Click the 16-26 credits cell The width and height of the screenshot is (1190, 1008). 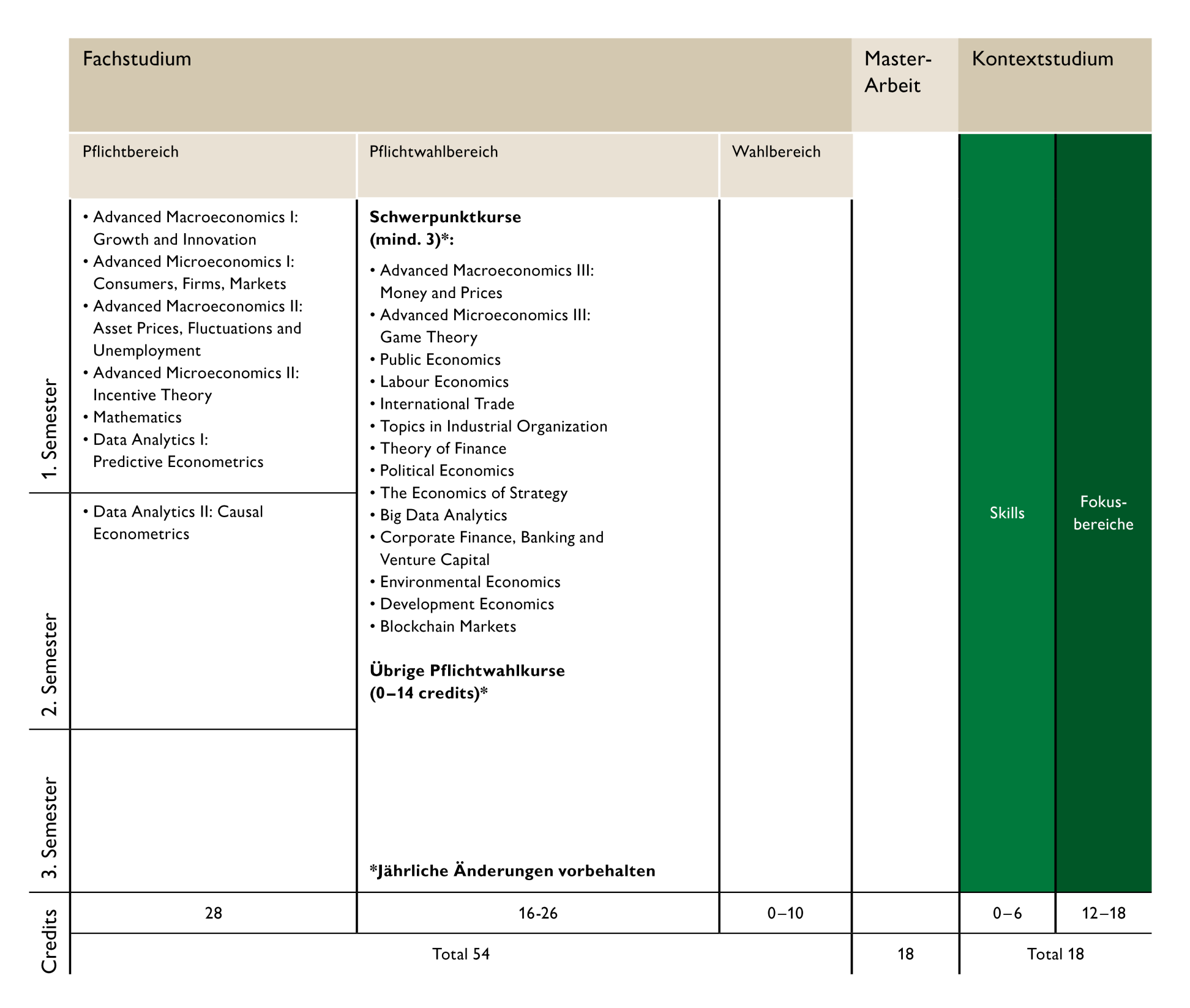pyautogui.click(x=537, y=913)
